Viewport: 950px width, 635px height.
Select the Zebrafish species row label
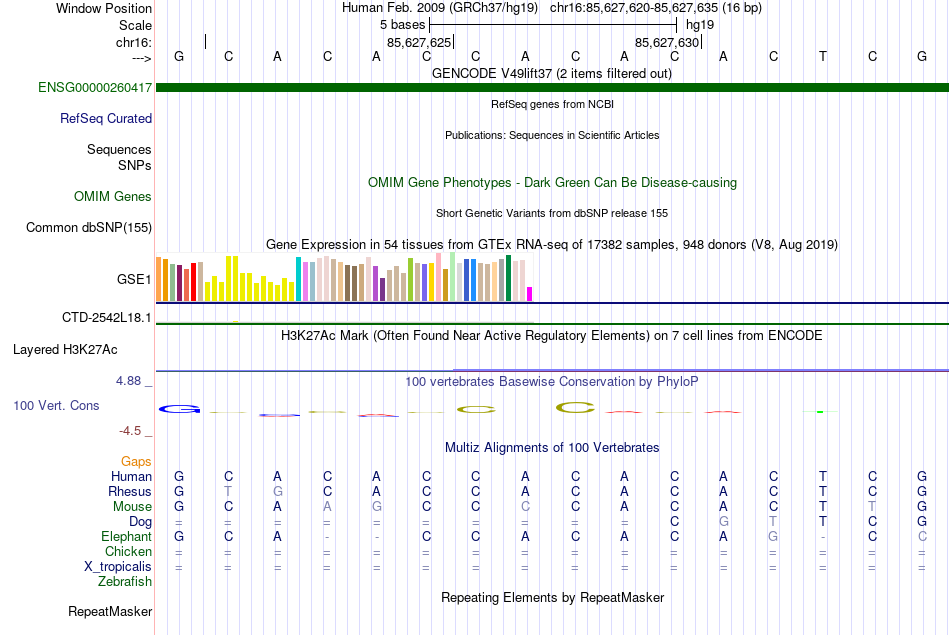tap(125, 581)
